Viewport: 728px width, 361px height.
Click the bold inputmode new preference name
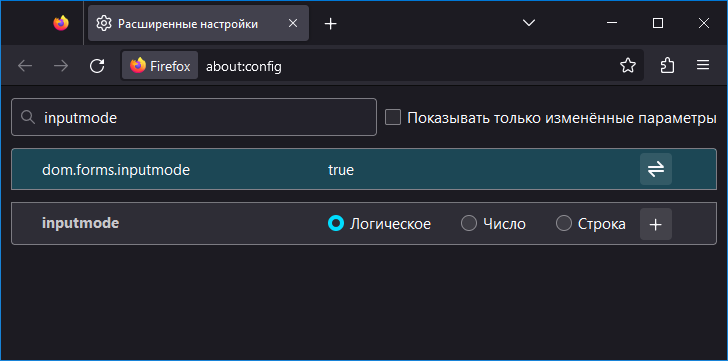pyautogui.click(x=81, y=223)
